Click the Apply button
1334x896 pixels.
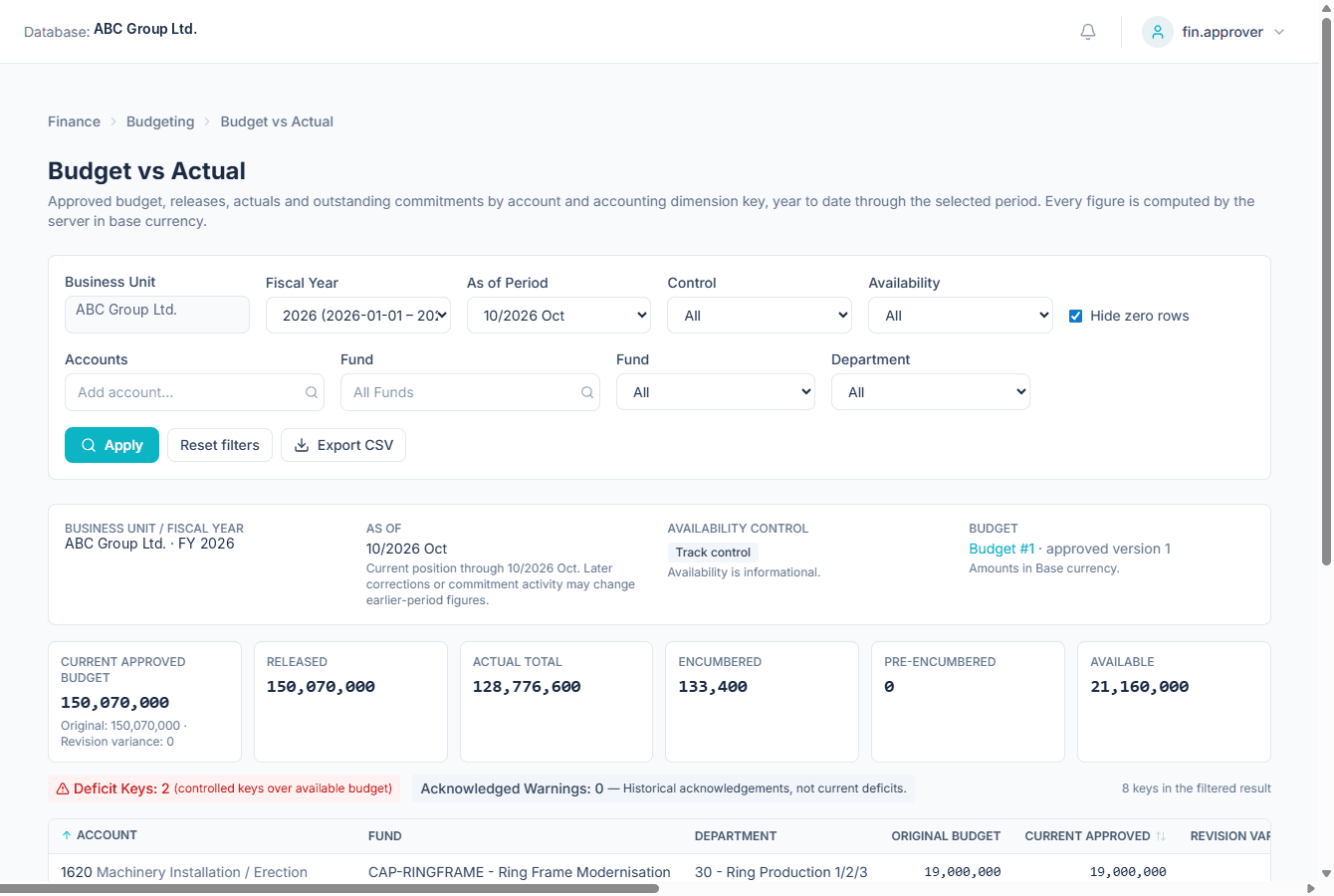pos(111,445)
